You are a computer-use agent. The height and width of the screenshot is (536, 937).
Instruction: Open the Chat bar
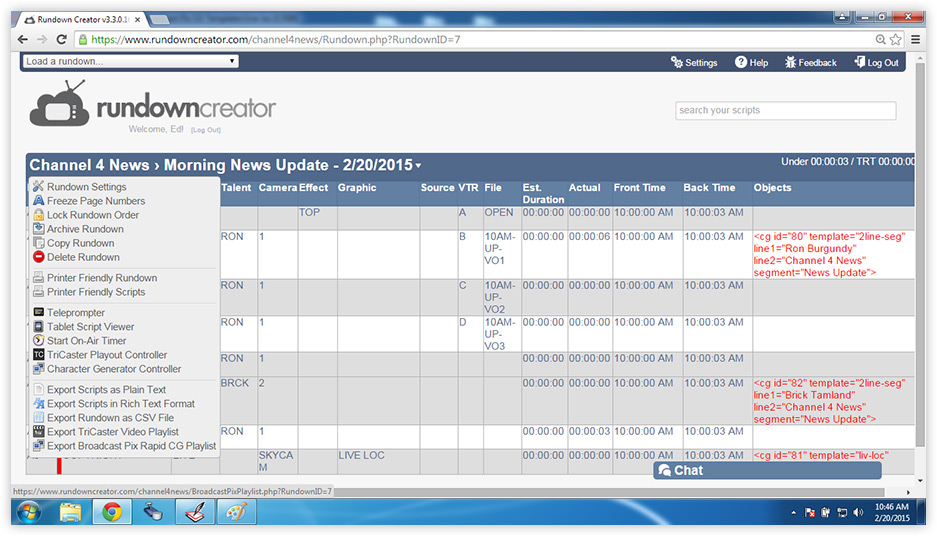[767, 470]
